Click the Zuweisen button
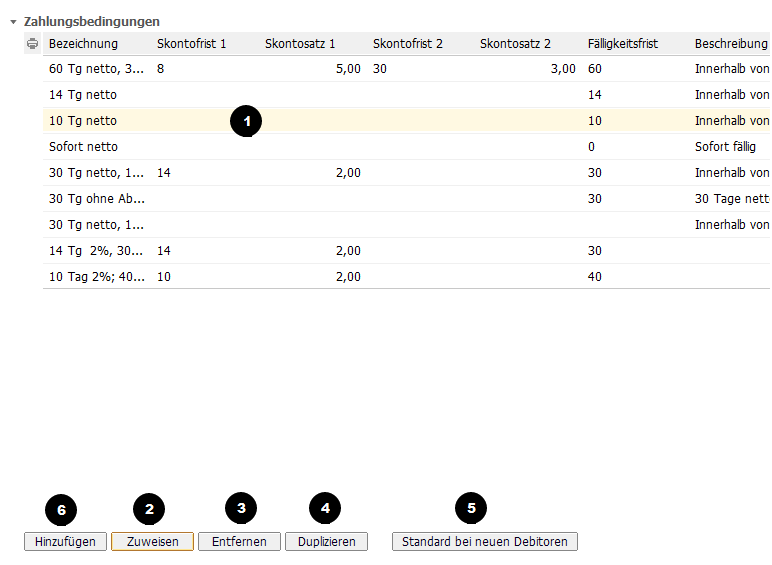Screen dimensions: 772x565 click(x=153, y=541)
